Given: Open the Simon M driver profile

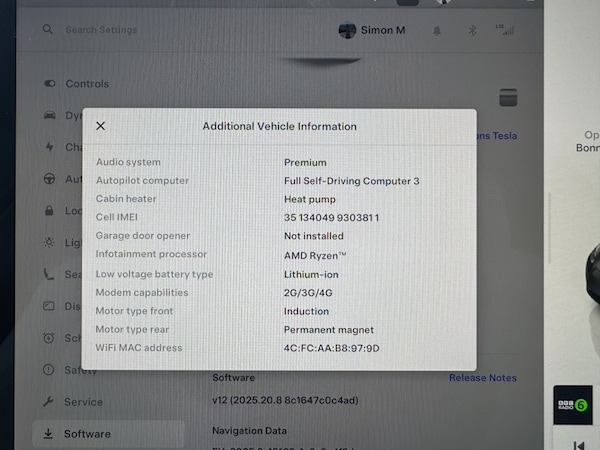Looking at the screenshot, I should [372, 30].
